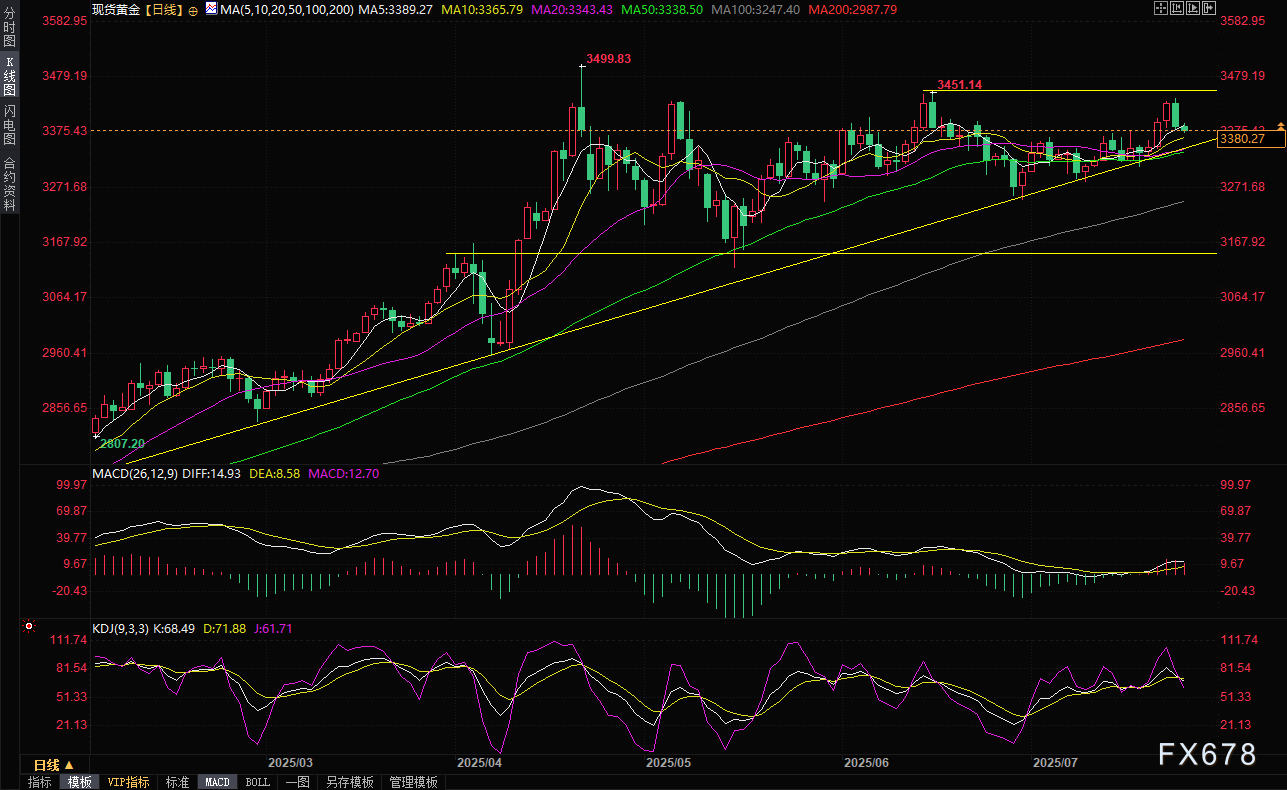Click the small KDJ panel settings icon

[x=29, y=628]
